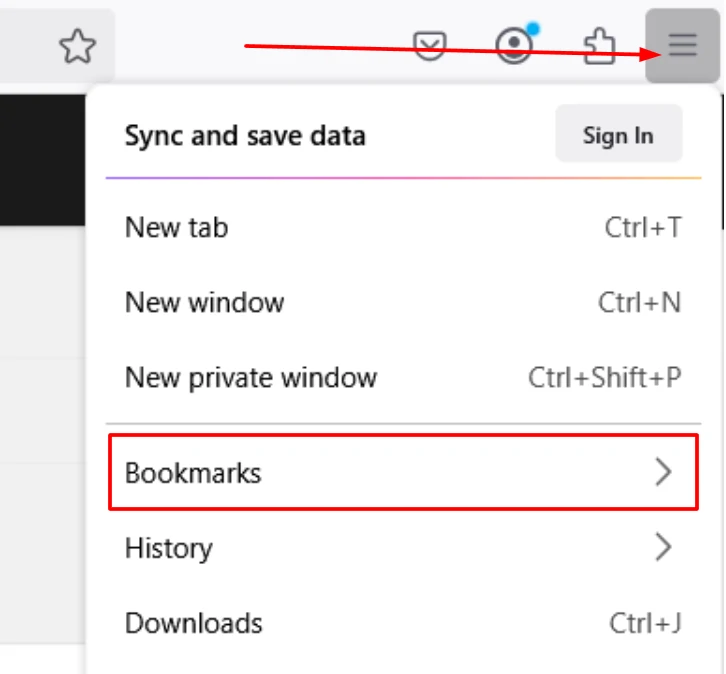Close the hamburger application menu button
The width and height of the screenshot is (726, 674).
coord(682,45)
